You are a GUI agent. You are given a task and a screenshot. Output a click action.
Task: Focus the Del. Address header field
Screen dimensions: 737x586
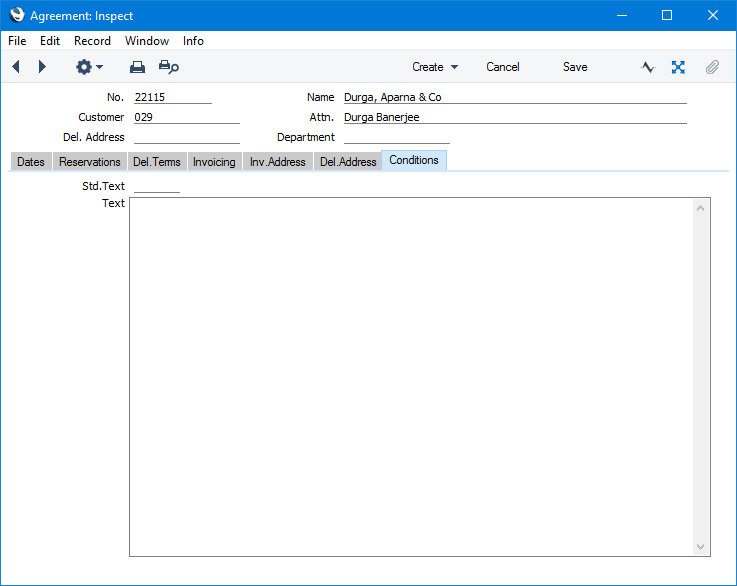tap(187, 137)
